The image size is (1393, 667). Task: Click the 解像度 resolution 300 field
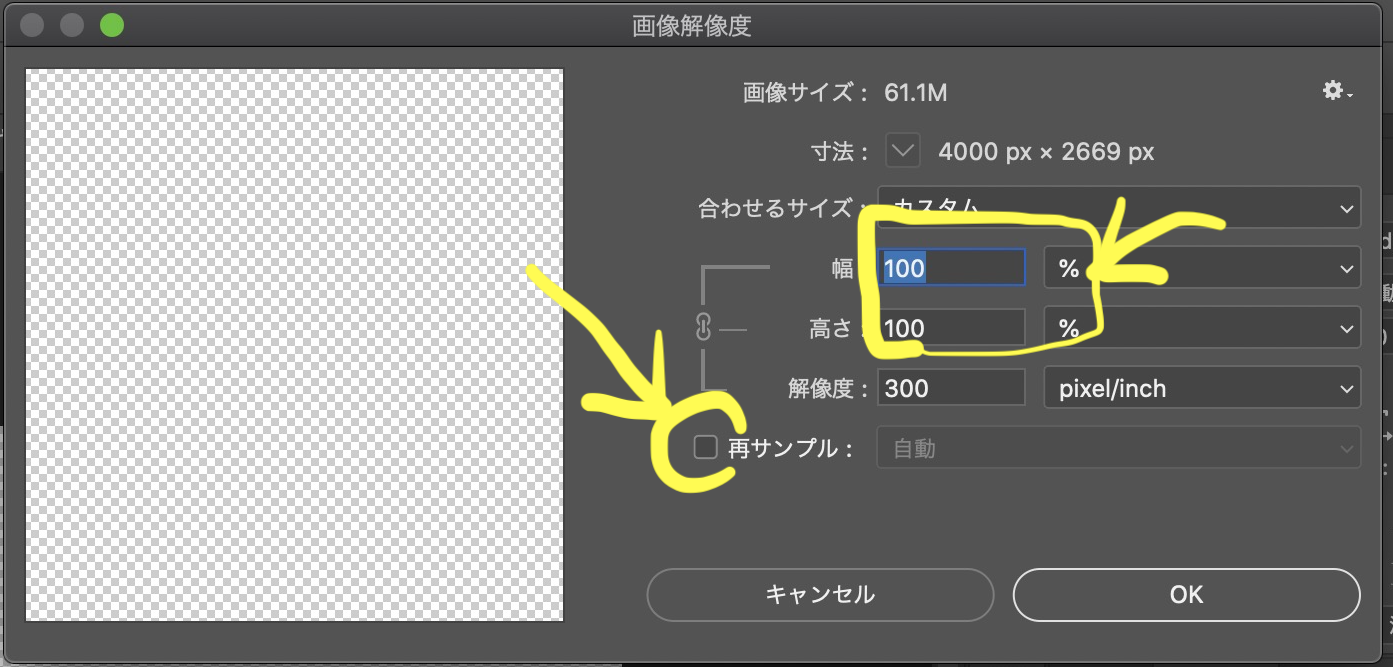[x=950, y=387]
